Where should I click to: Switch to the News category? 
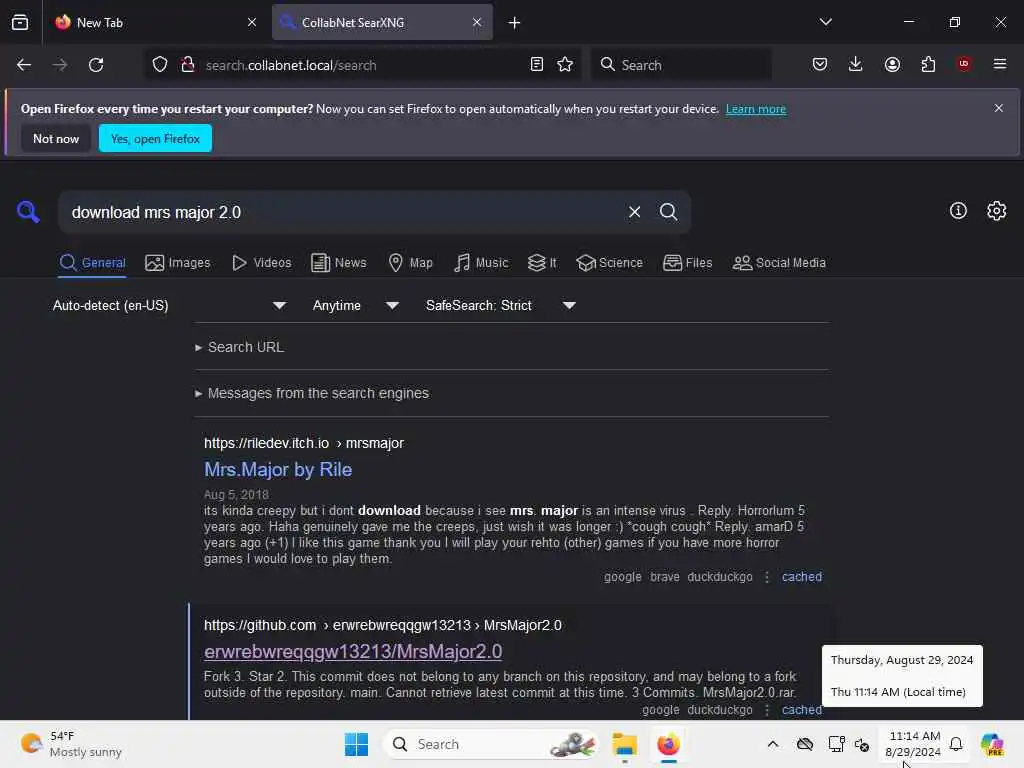tap(339, 263)
